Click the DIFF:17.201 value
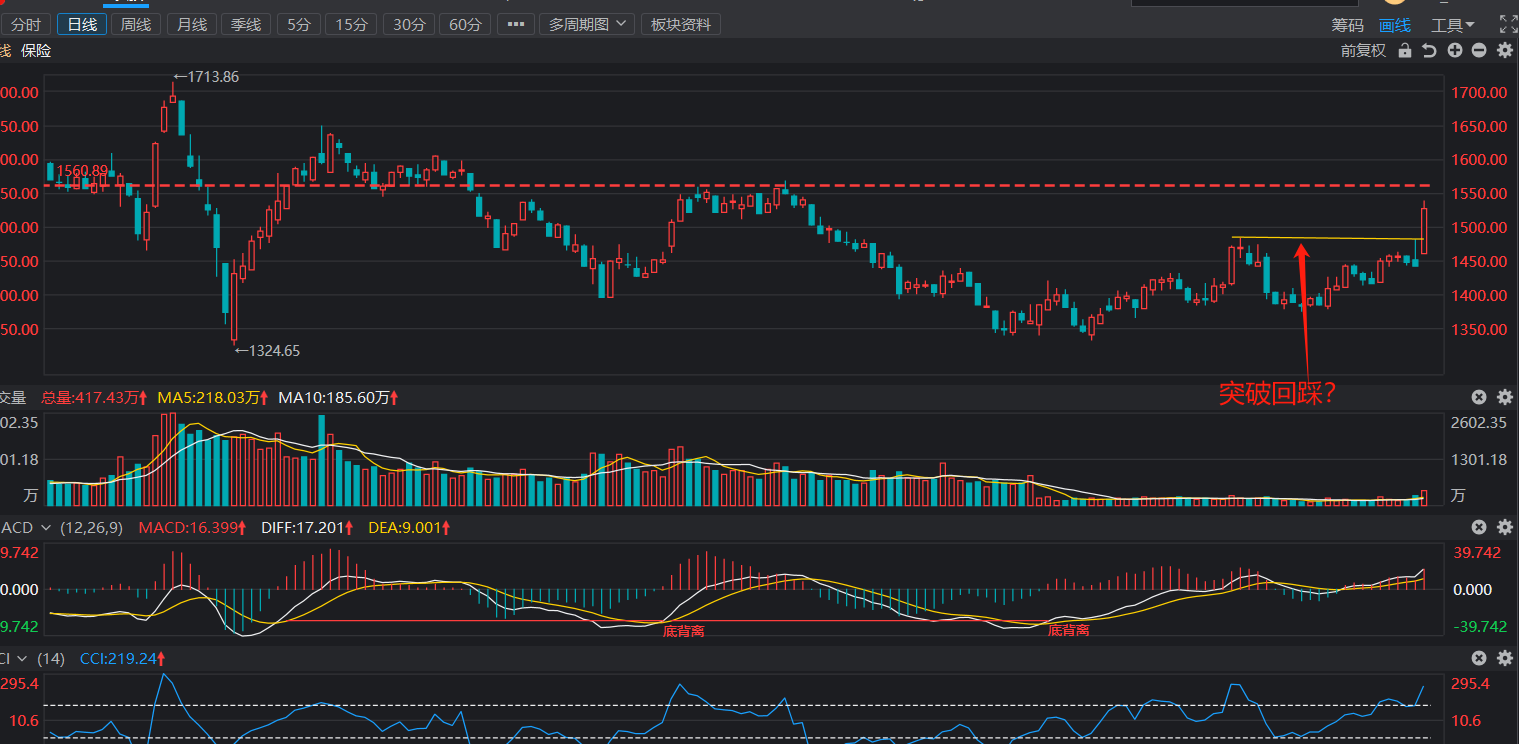Image resolution: width=1519 pixels, height=744 pixels. (x=304, y=527)
